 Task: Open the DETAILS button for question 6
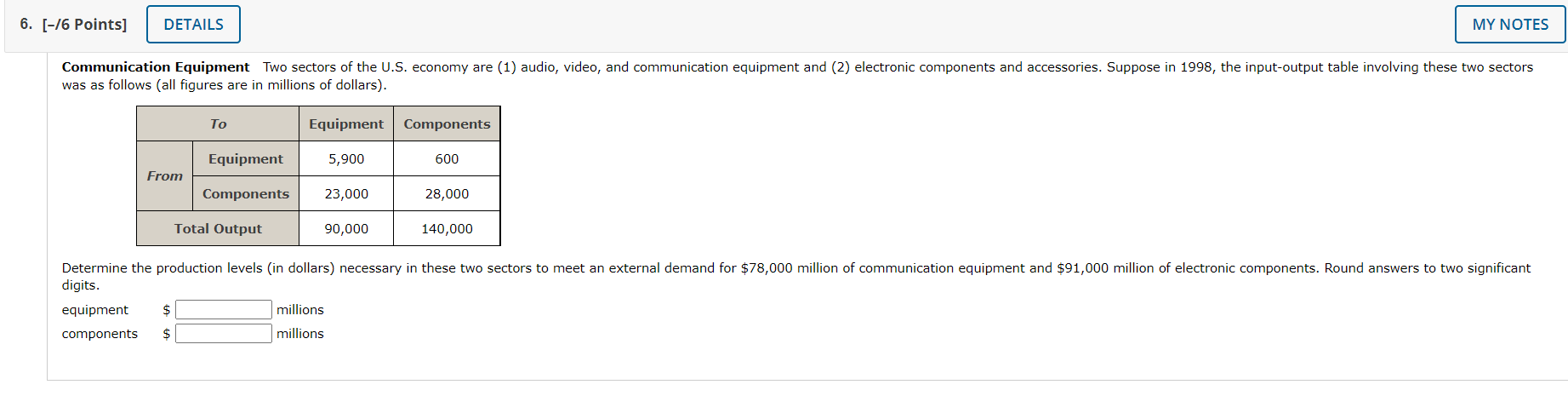(x=193, y=24)
